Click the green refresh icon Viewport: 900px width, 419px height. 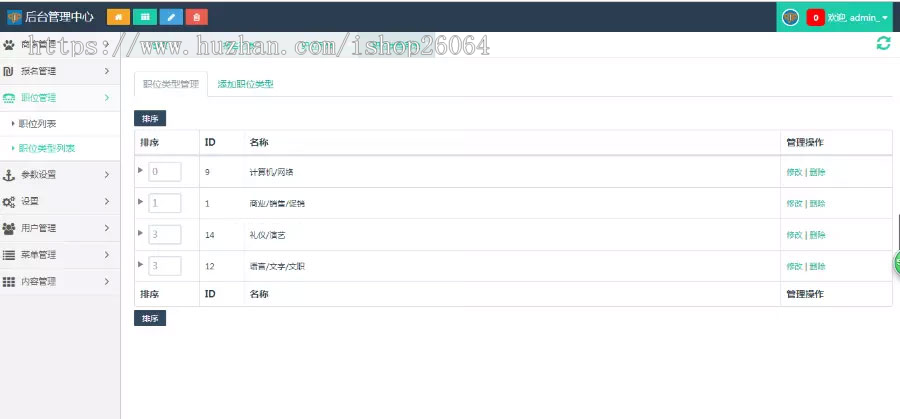[x=883, y=43]
